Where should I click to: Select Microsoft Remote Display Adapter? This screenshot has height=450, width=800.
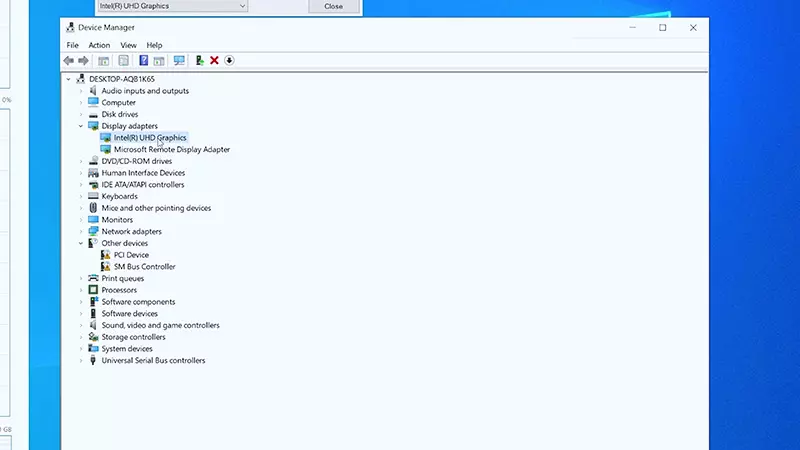click(172, 149)
